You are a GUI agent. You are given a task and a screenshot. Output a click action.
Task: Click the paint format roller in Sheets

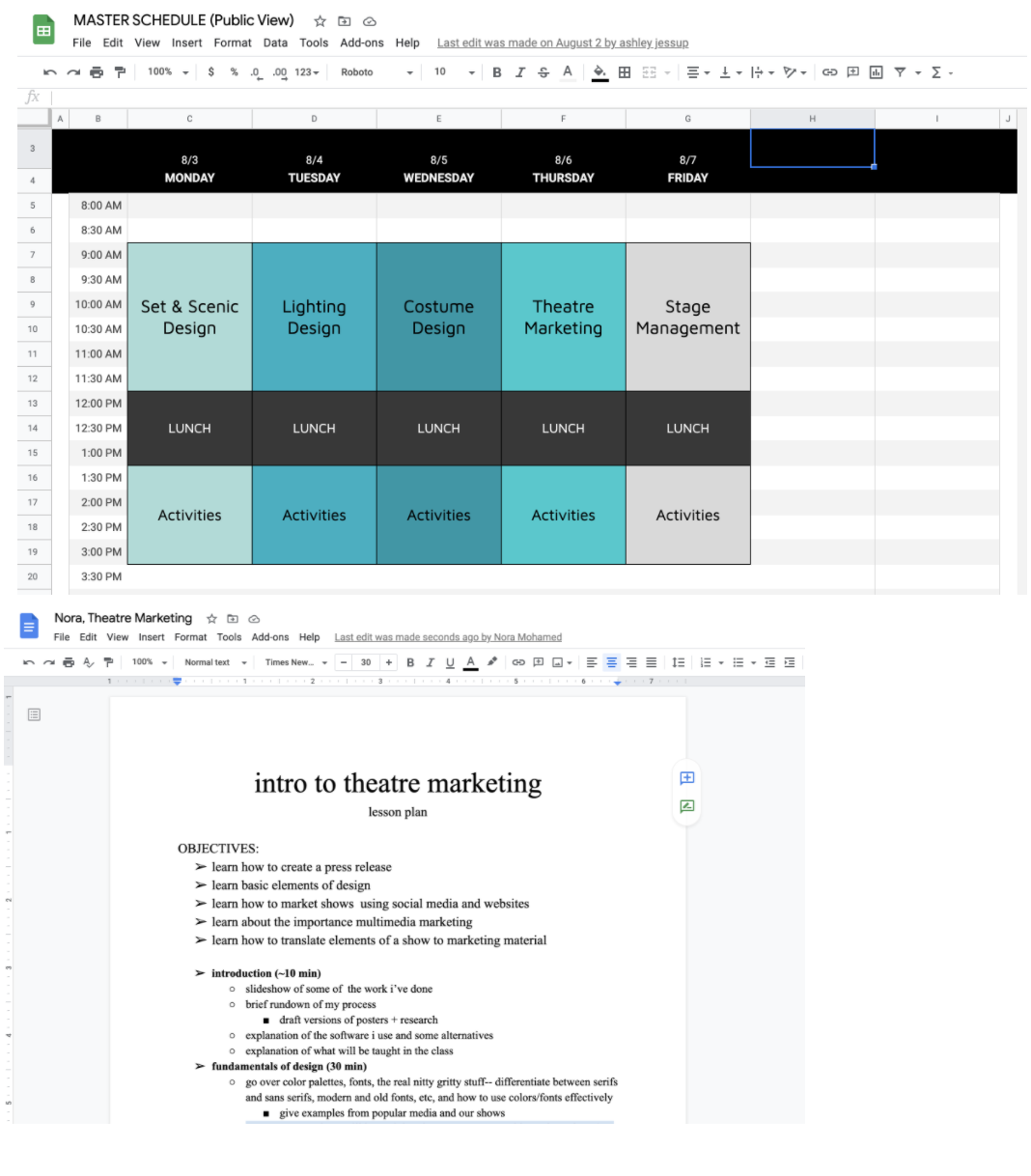pos(120,72)
